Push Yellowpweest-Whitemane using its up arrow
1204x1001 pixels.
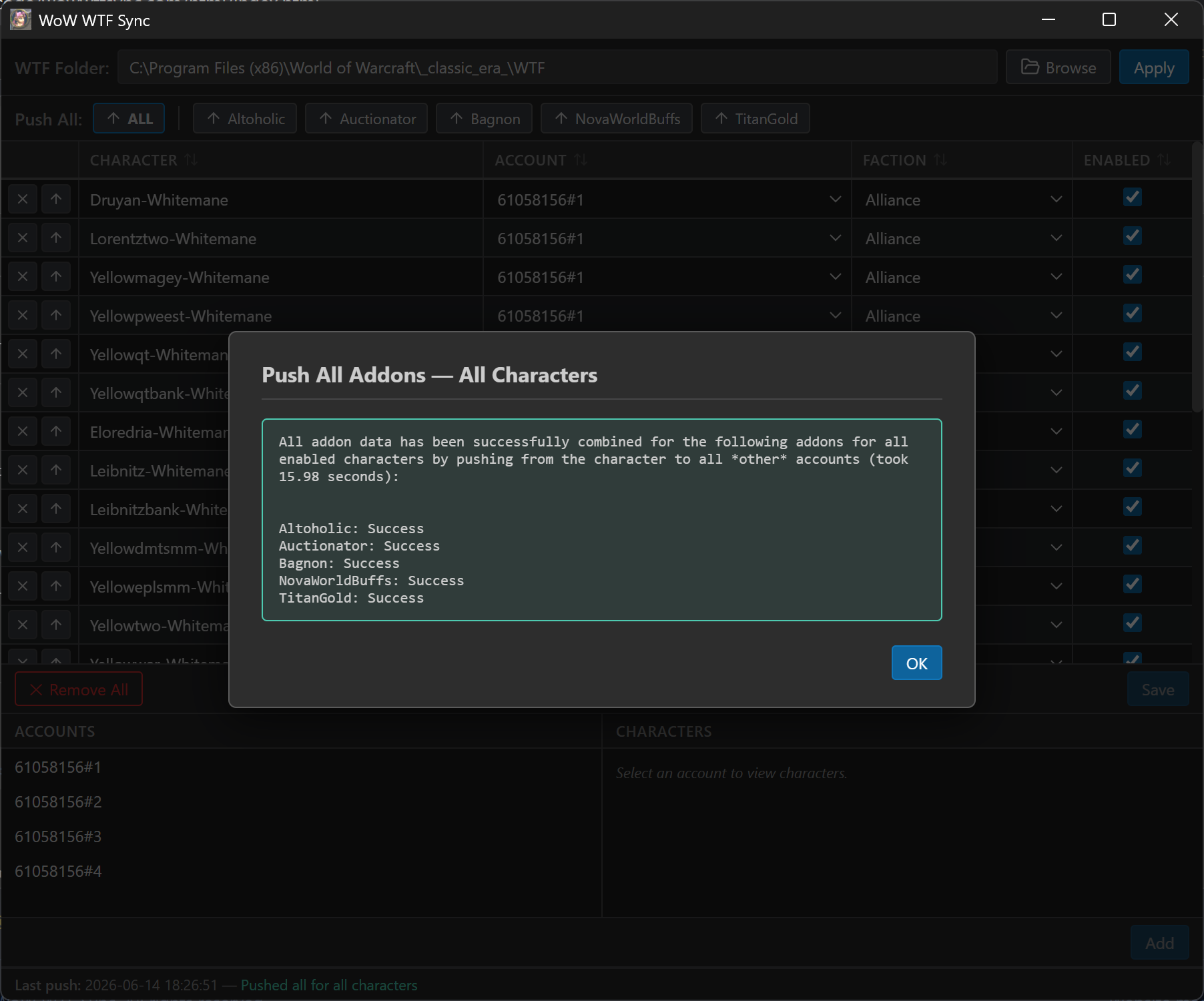(56, 315)
